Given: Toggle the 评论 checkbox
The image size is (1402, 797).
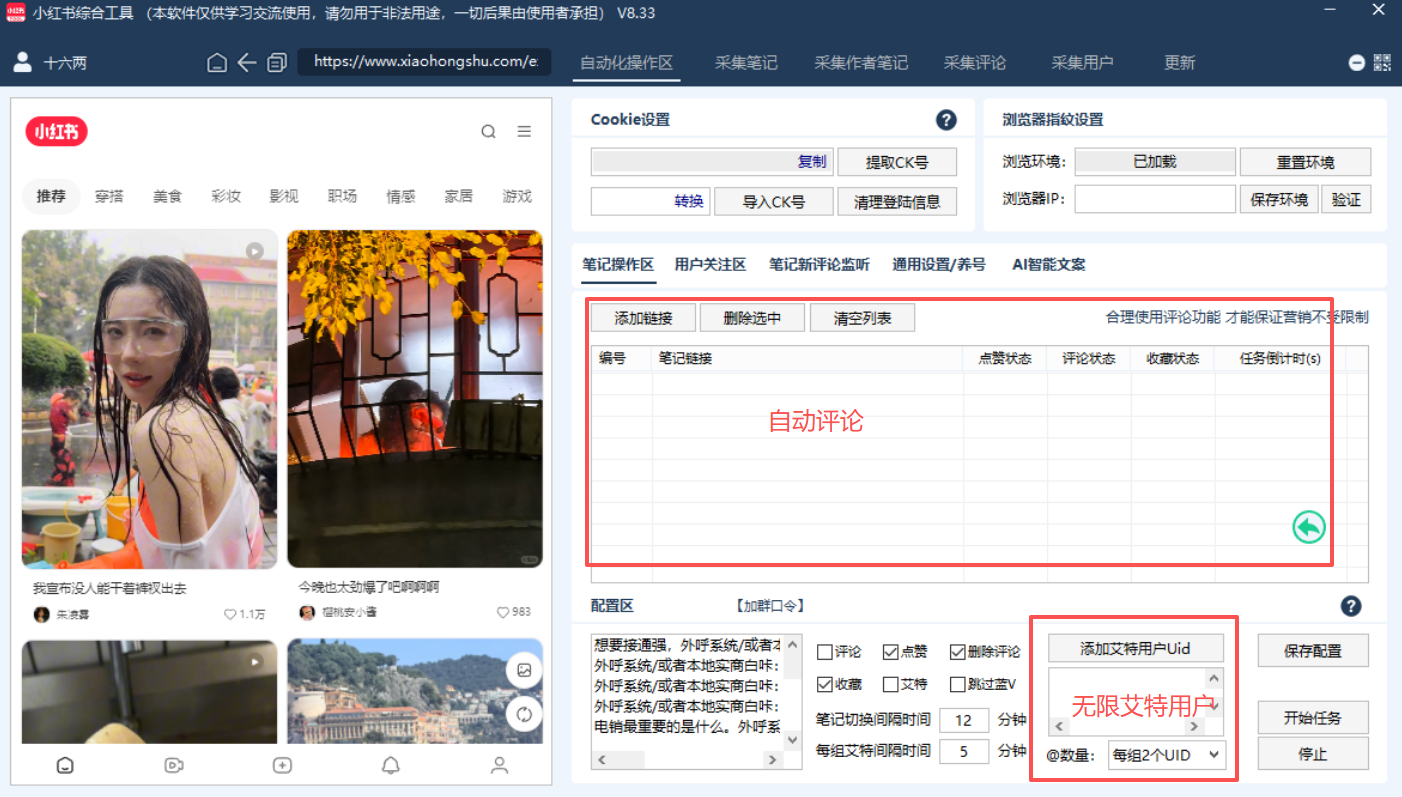Looking at the screenshot, I should coord(825,652).
